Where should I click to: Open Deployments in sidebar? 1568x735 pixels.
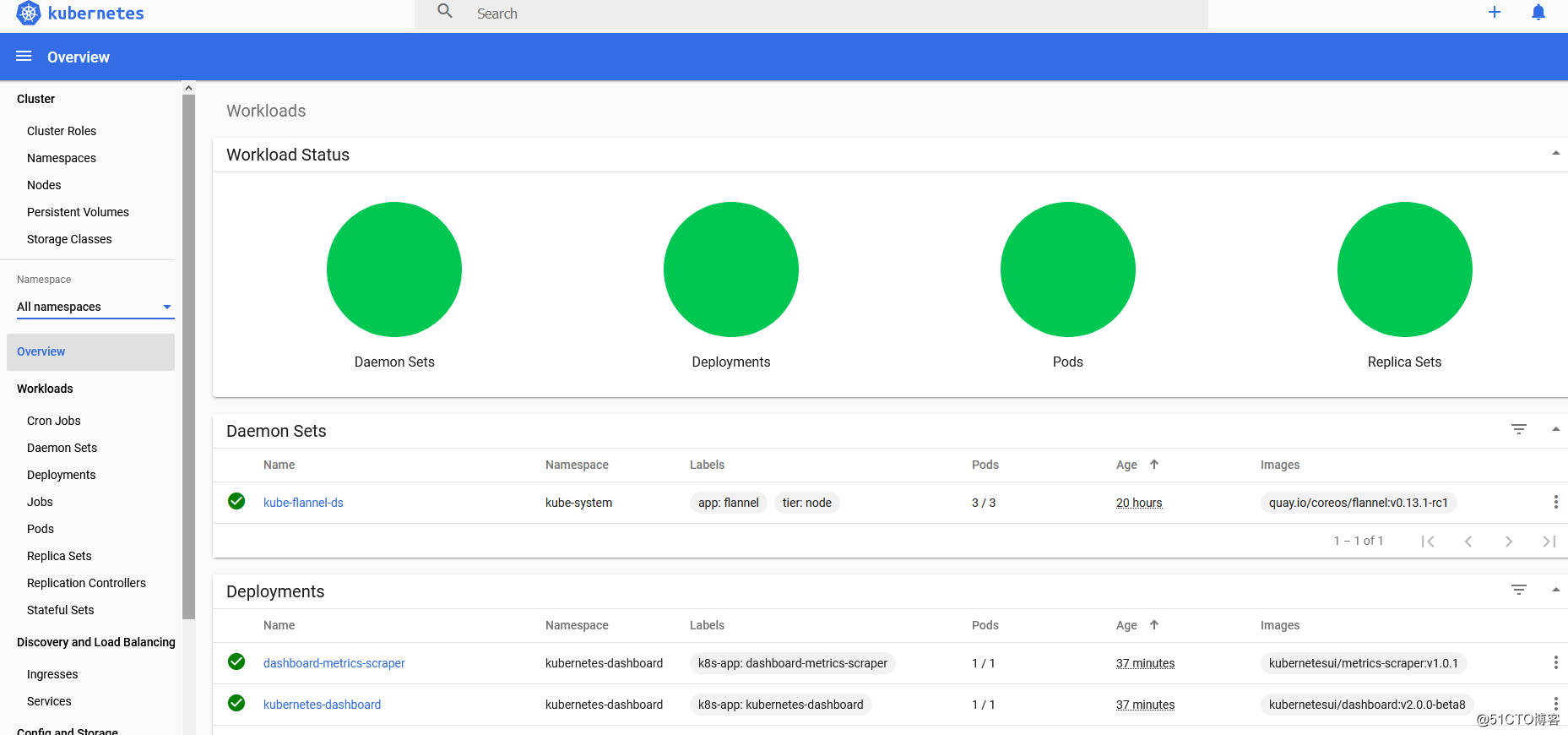62,475
